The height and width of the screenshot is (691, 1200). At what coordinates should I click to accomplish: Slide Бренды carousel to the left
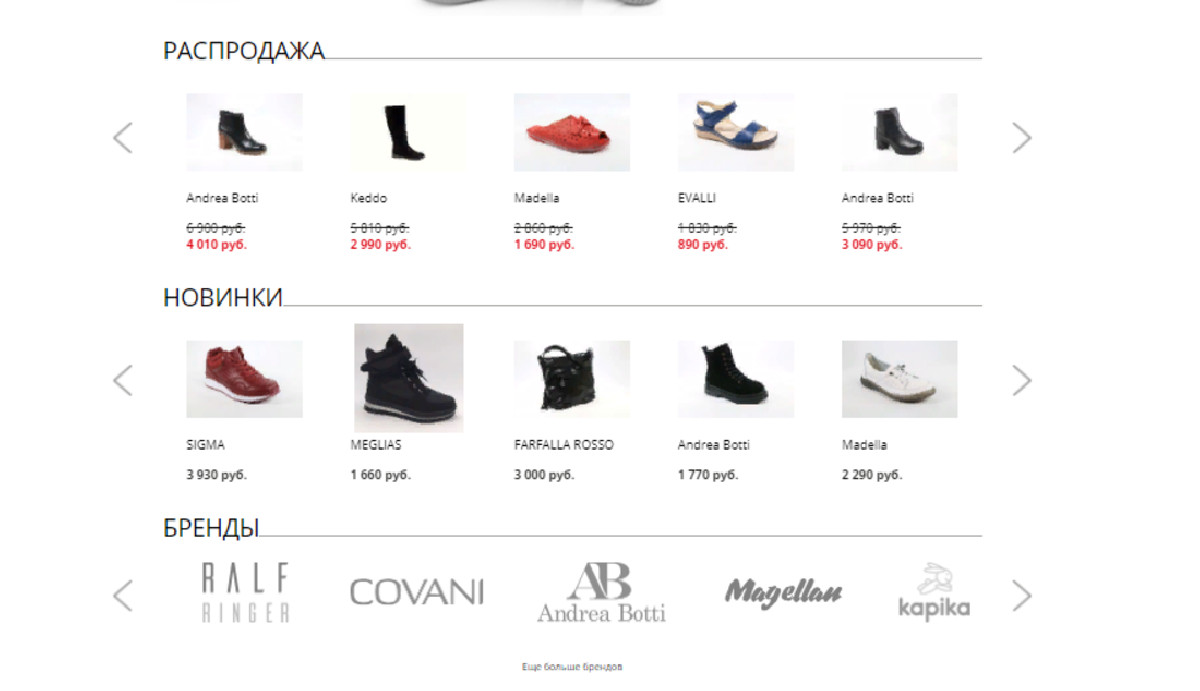click(122, 595)
